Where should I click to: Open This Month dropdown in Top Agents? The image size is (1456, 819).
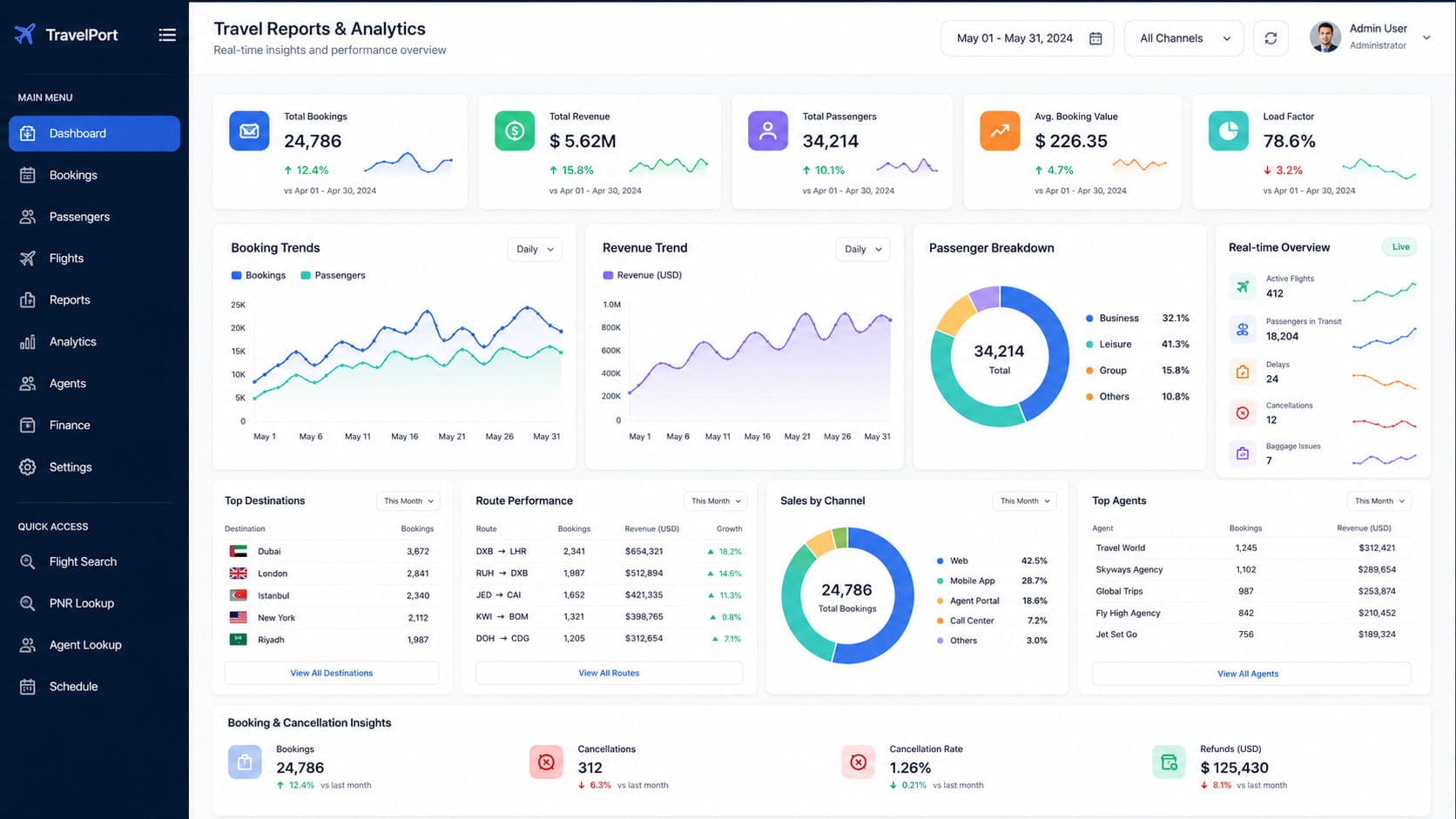click(x=1379, y=500)
